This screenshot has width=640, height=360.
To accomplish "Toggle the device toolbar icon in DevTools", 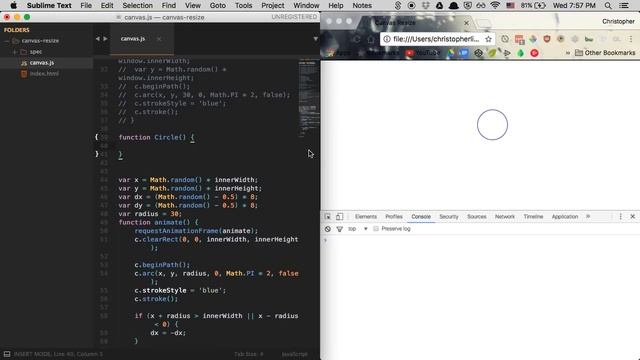I will pos(340,217).
